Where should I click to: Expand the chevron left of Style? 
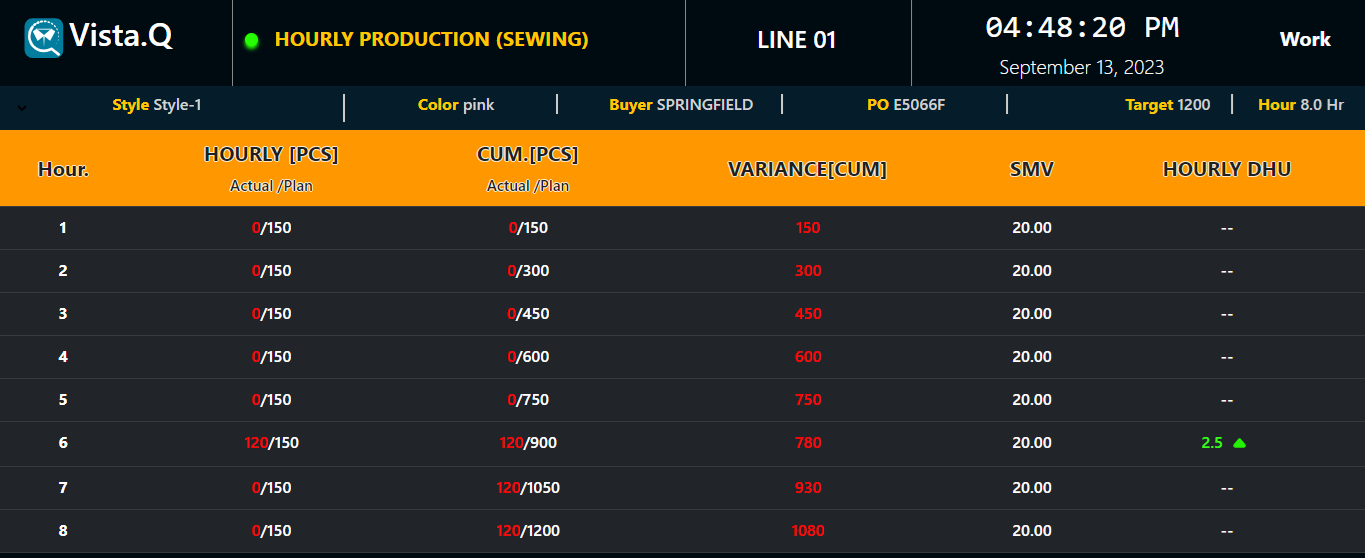point(22,108)
